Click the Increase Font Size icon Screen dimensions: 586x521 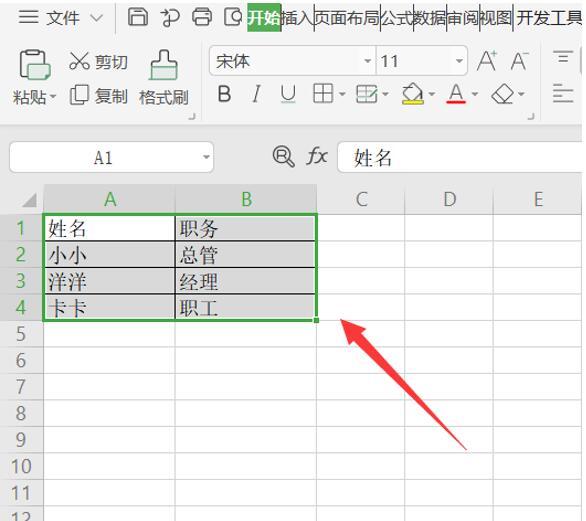487,61
